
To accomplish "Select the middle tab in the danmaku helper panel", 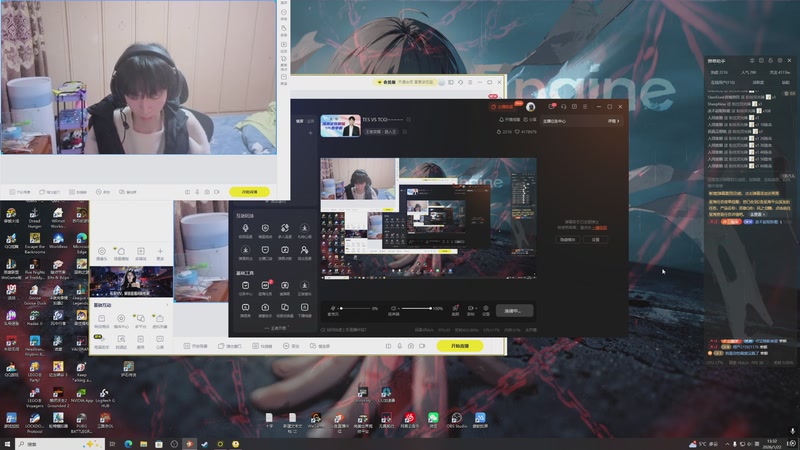I will click(758, 82).
